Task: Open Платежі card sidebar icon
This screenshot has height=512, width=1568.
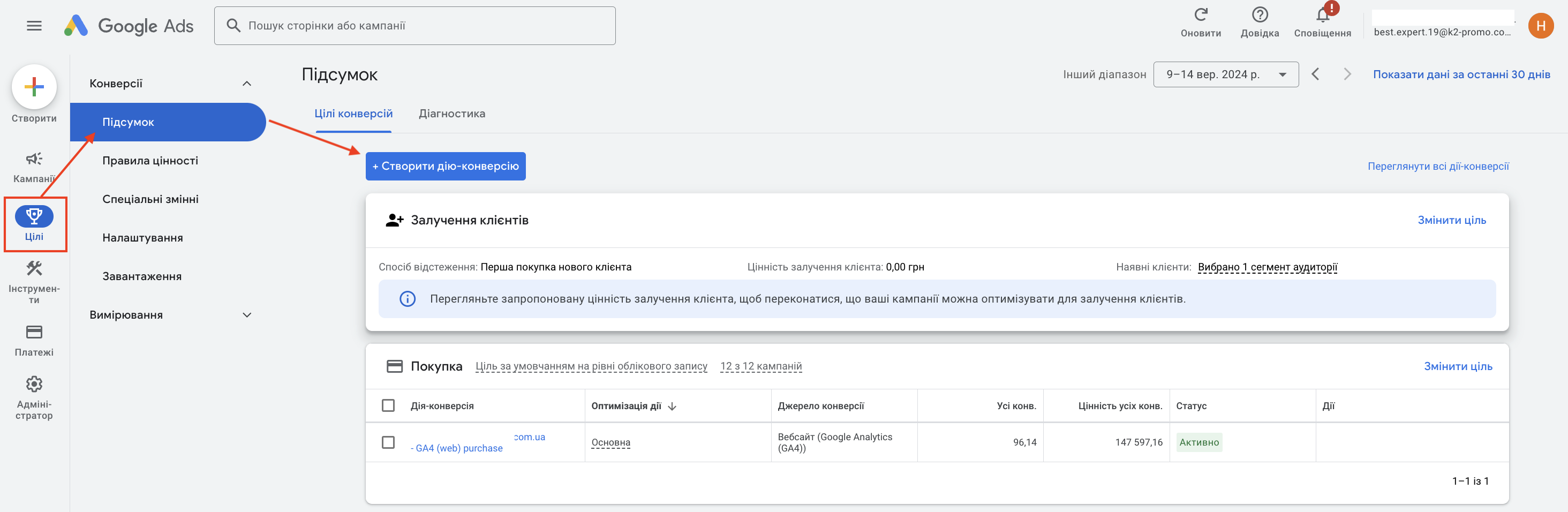Action: (x=34, y=332)
